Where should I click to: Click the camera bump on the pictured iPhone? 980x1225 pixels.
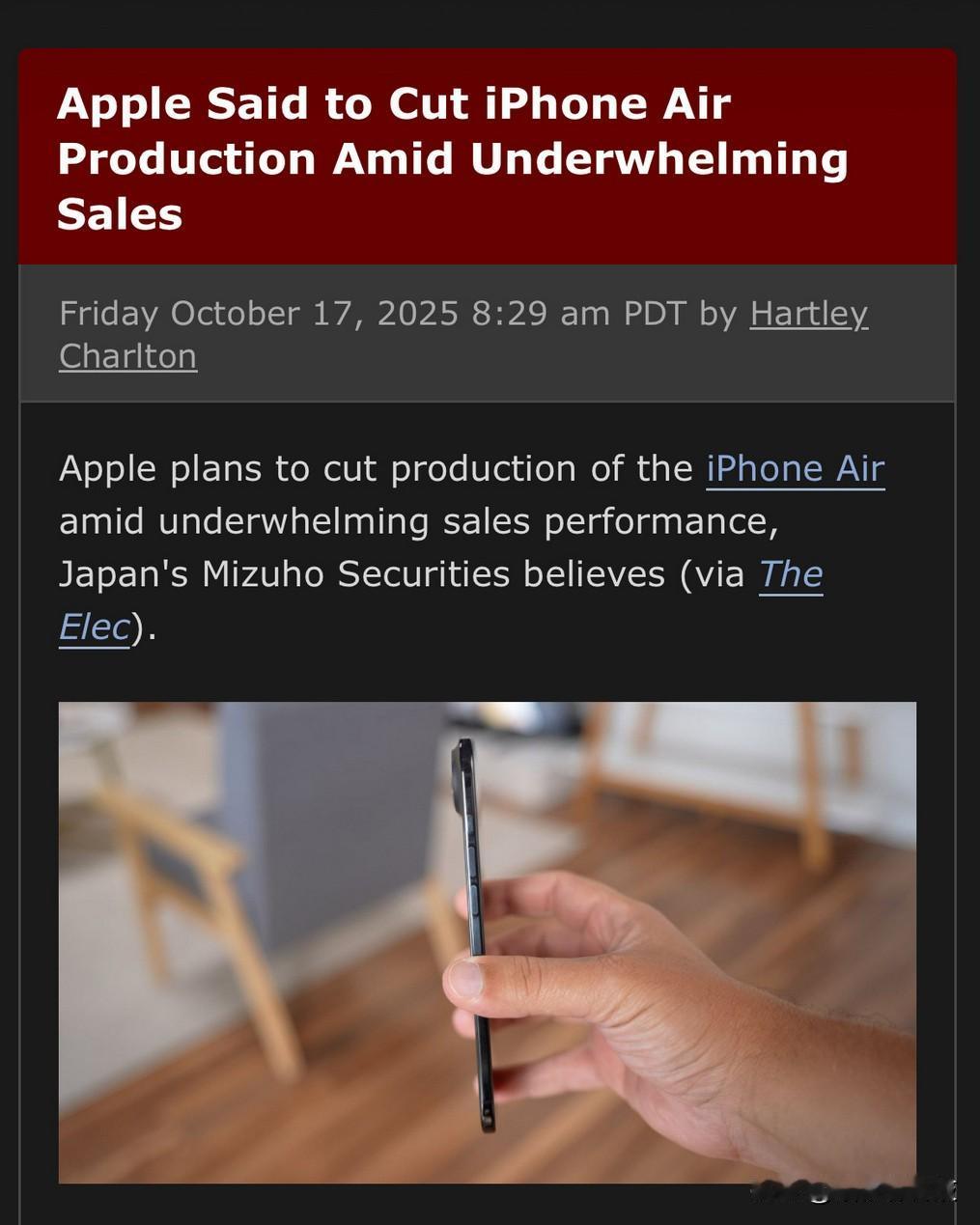coord(461,770)
